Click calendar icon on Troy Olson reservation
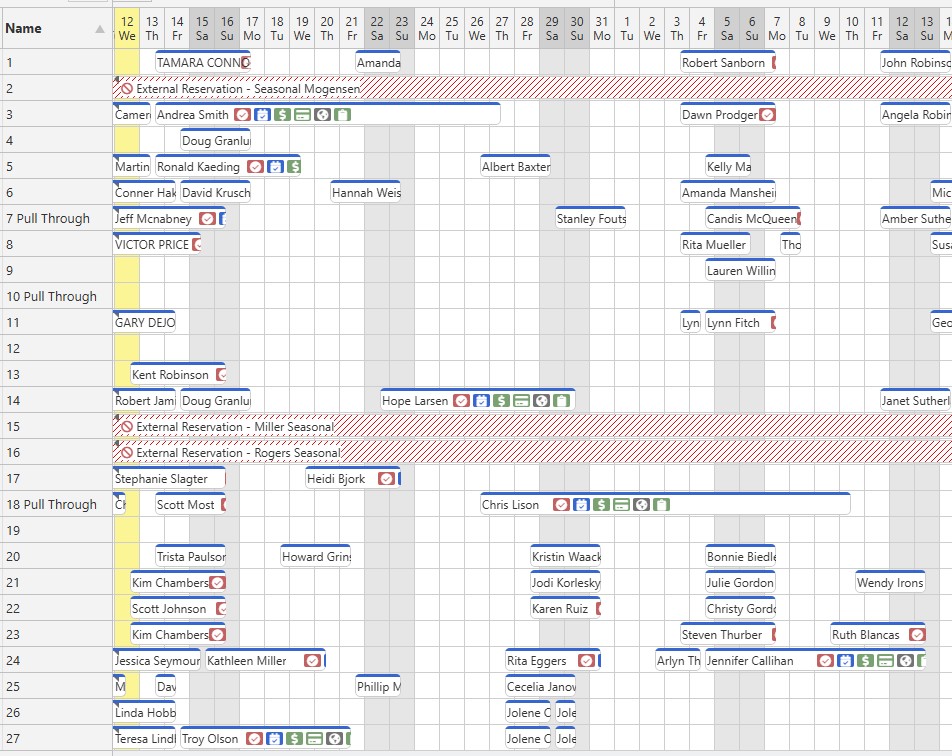 [274, 739]
